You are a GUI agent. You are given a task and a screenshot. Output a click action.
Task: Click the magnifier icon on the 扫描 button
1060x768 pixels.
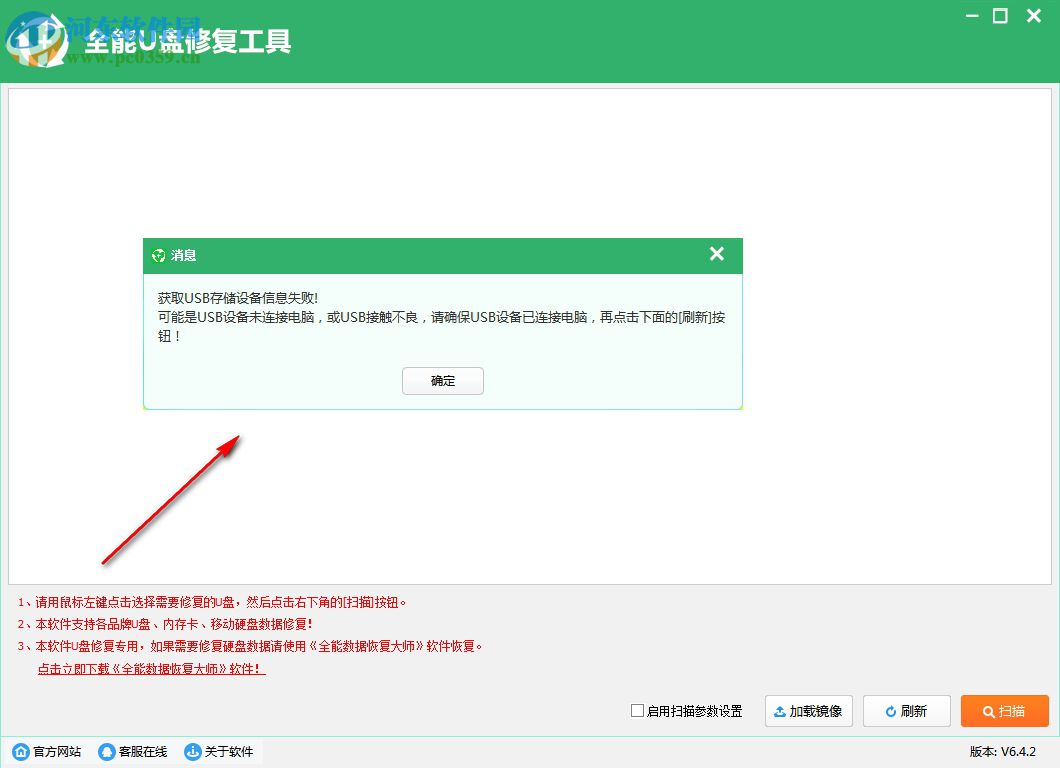pos(989,711)
